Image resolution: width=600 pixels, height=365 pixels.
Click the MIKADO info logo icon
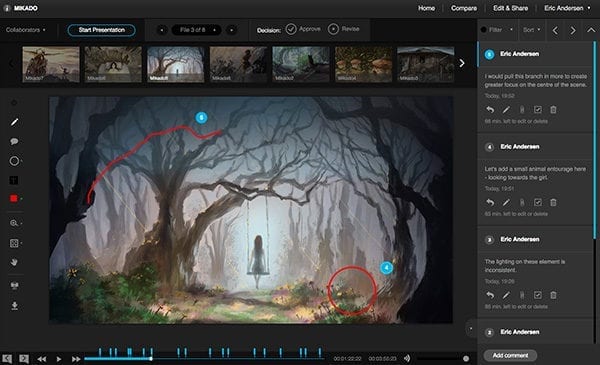[x=7, y=8]
